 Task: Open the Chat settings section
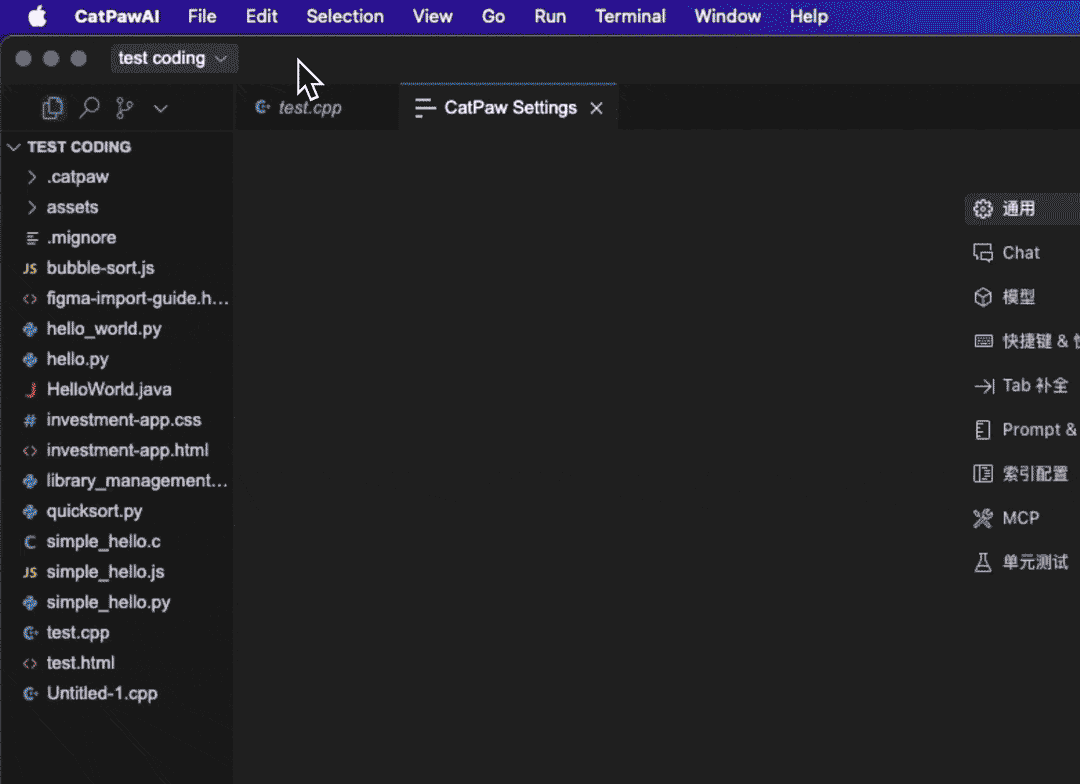click(x=1020, y=253)
